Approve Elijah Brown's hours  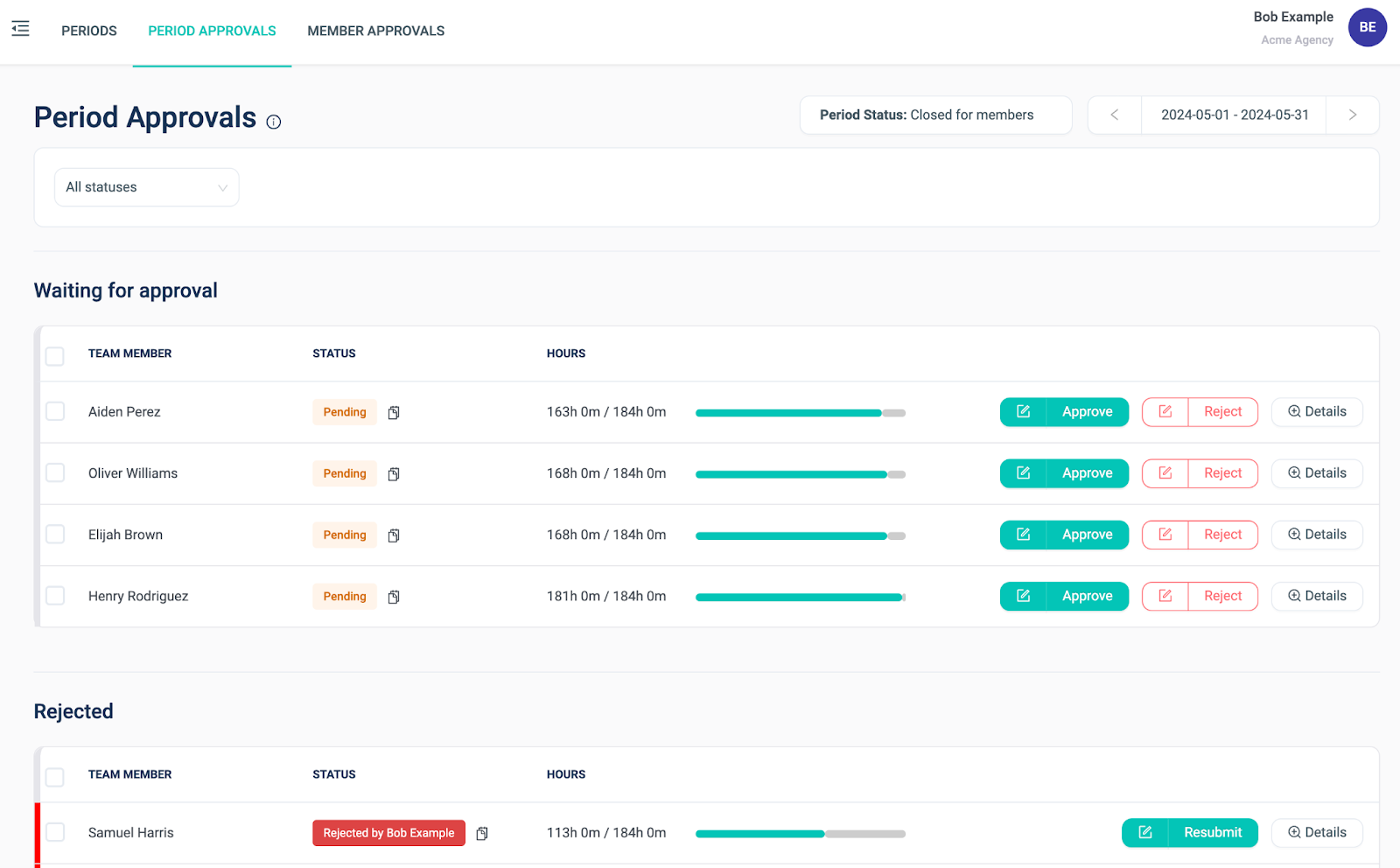click(1088, 535)
